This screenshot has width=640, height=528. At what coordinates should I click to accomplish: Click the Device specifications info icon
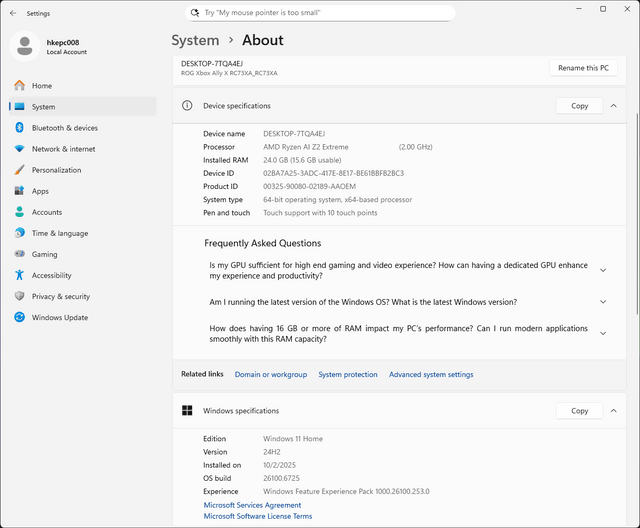click(x=187, y=106)
